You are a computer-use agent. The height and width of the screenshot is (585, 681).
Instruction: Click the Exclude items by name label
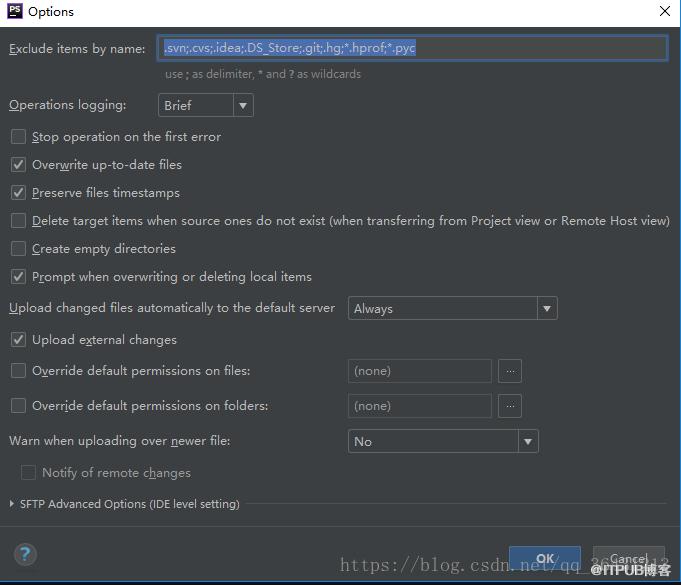point(77,49)
